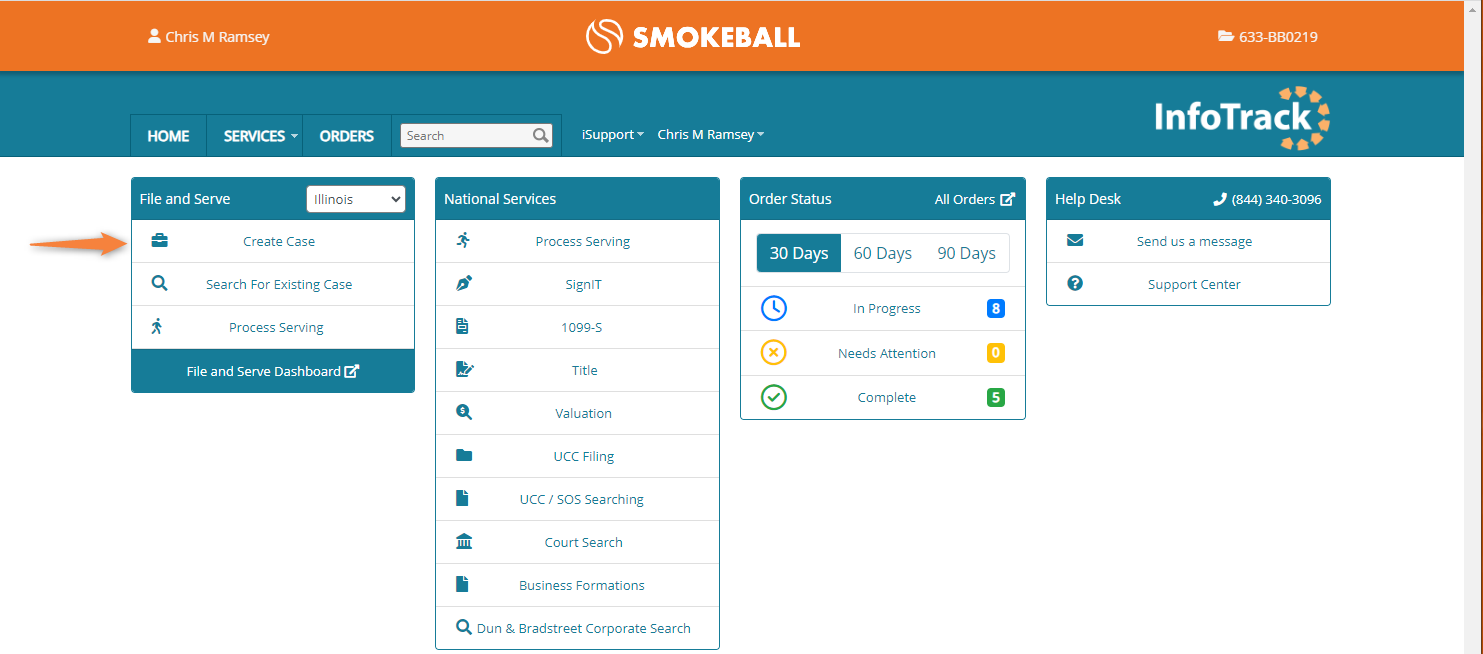Click the magnifier icon beside Search For Existing Case
The height and width of the screenshot is (654, 1483).
(159, 284)
